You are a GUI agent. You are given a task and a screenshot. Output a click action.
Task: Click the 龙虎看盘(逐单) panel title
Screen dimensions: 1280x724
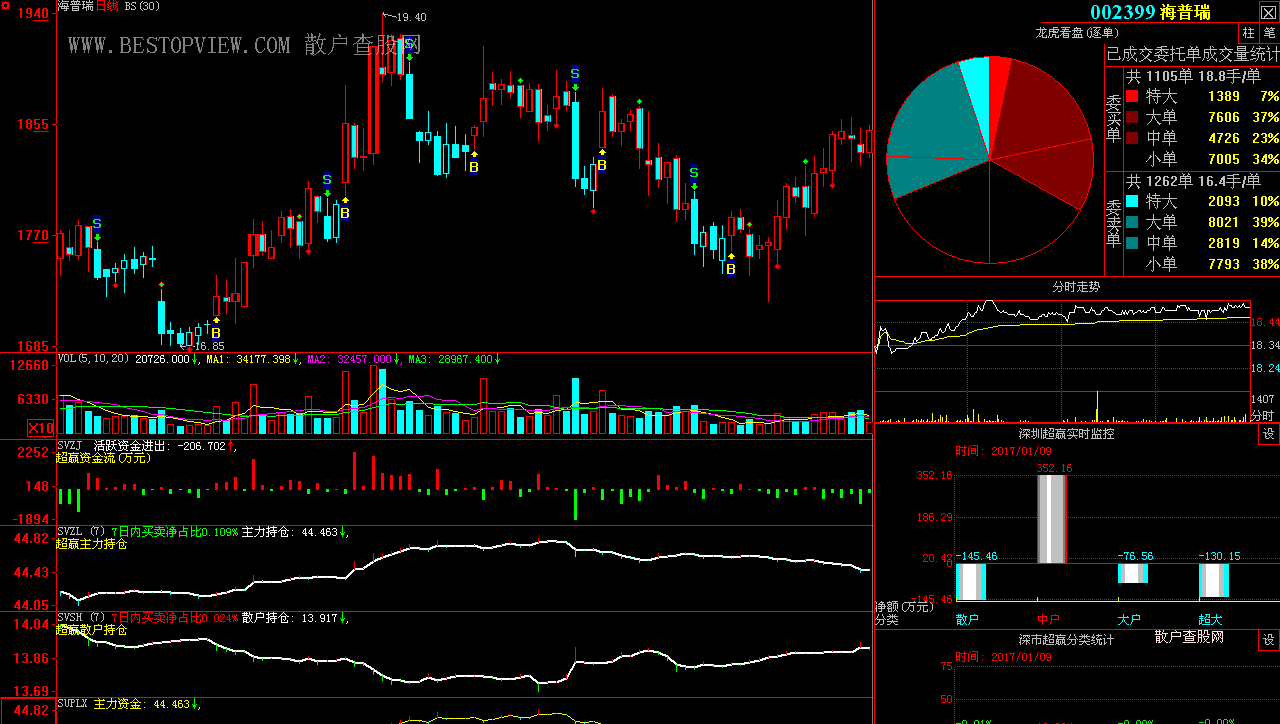(x=1075, y=32)
